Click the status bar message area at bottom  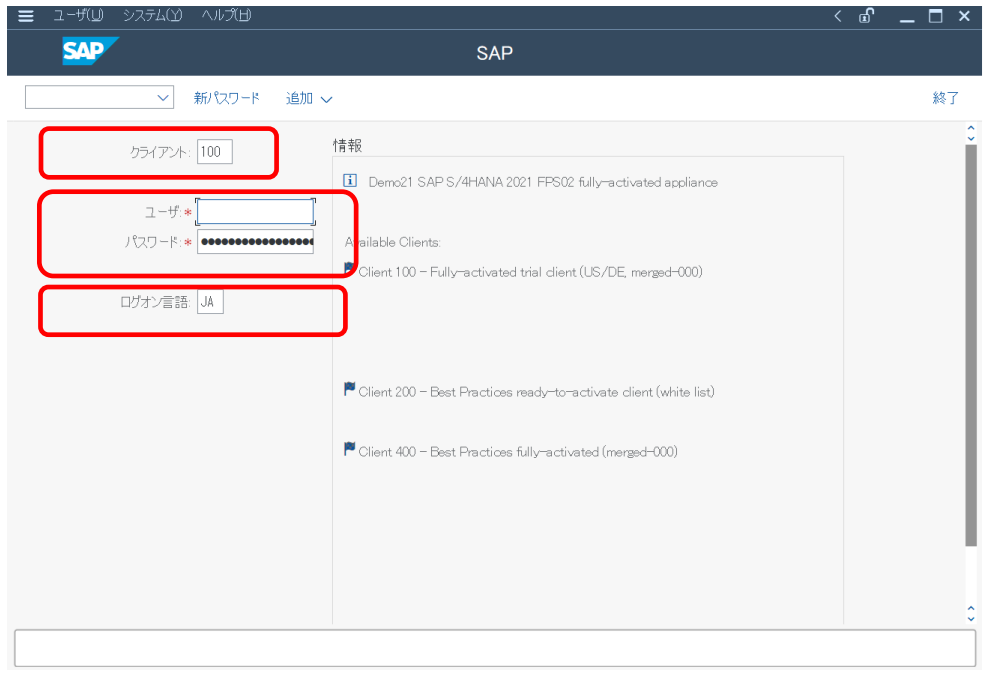coord(494,648)
